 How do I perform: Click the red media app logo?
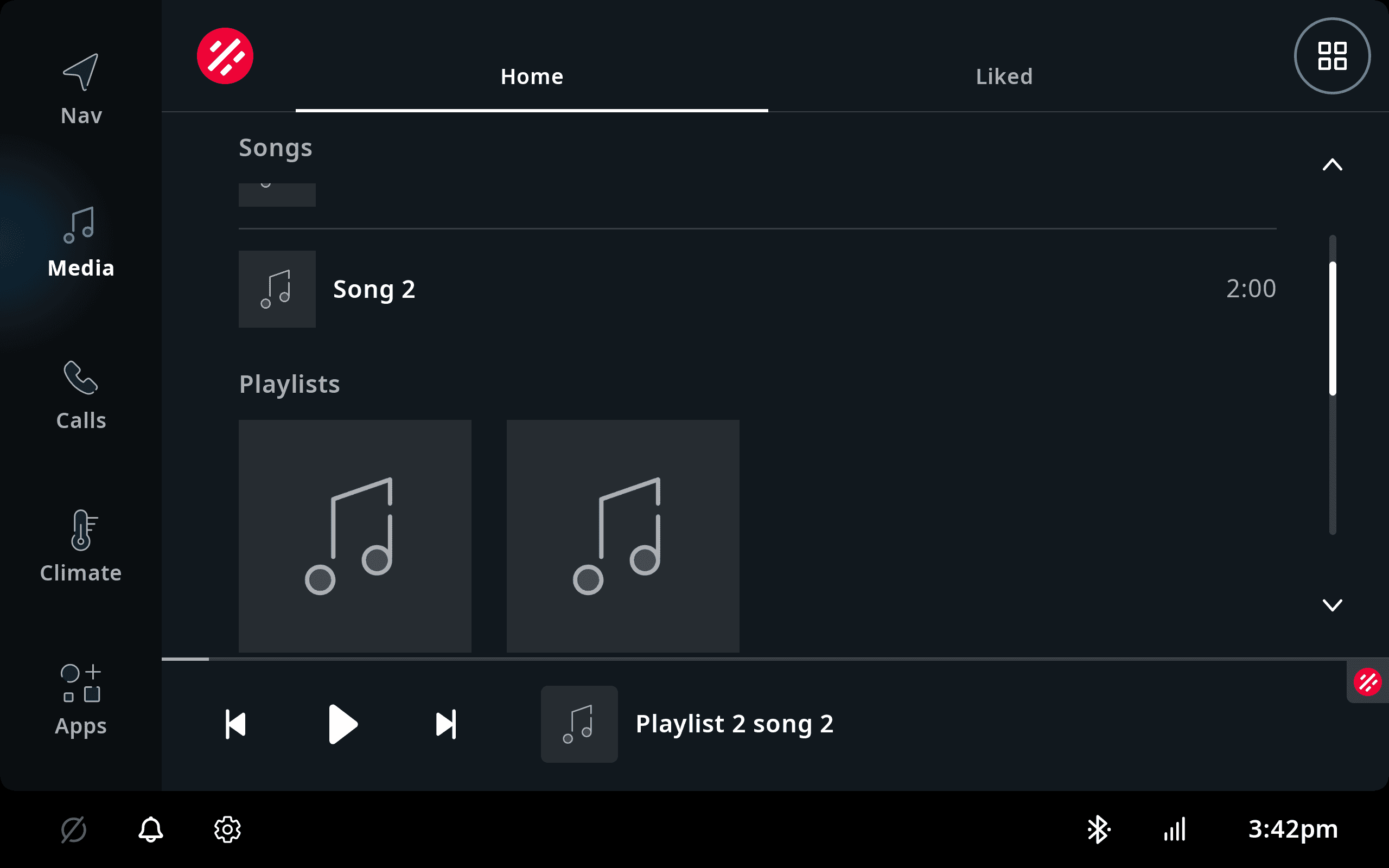[225, 56]
